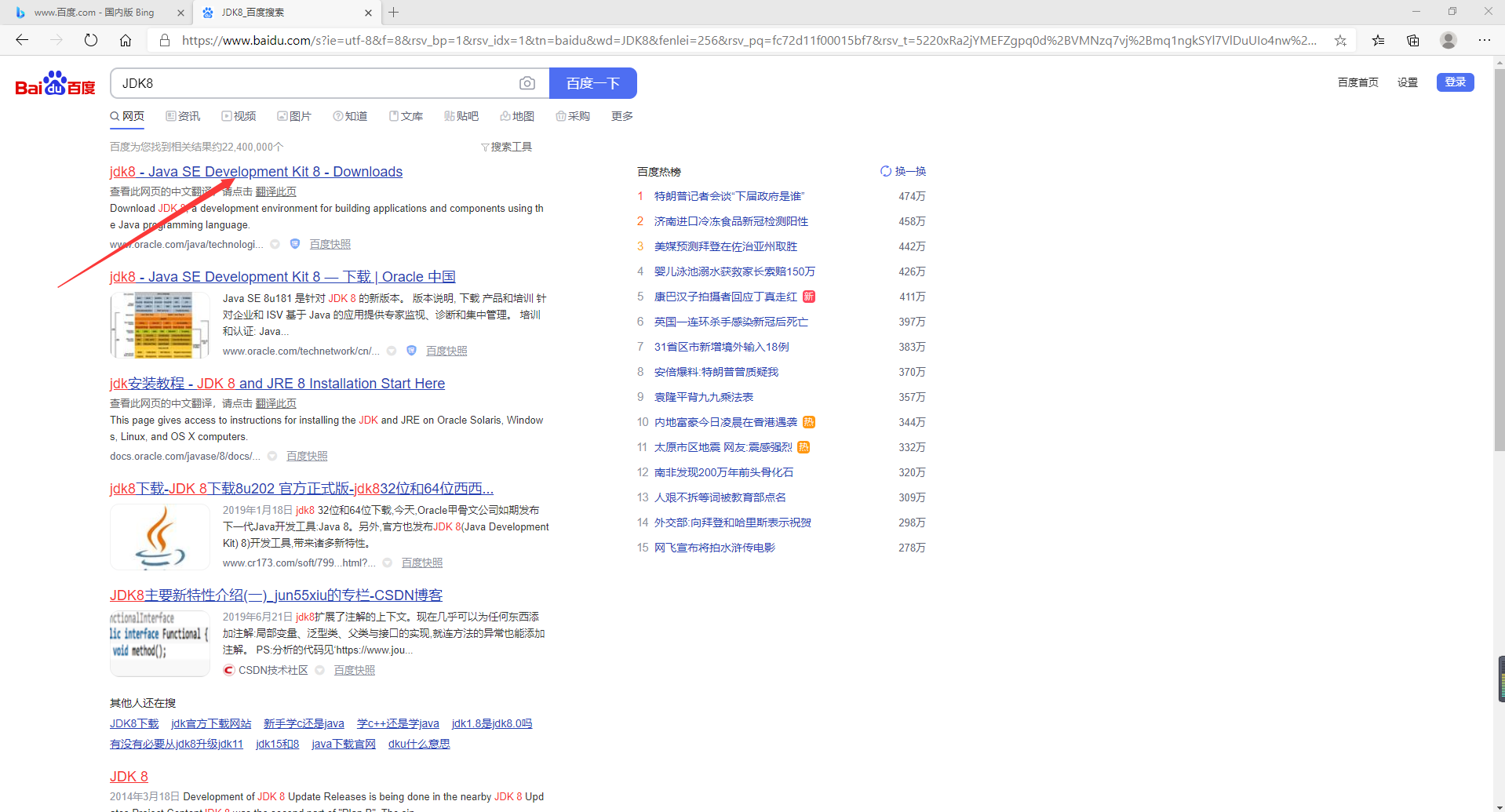This screenshot has height=812, width=1505.
Task: Open a new browser tab
Action: point(394,13)
